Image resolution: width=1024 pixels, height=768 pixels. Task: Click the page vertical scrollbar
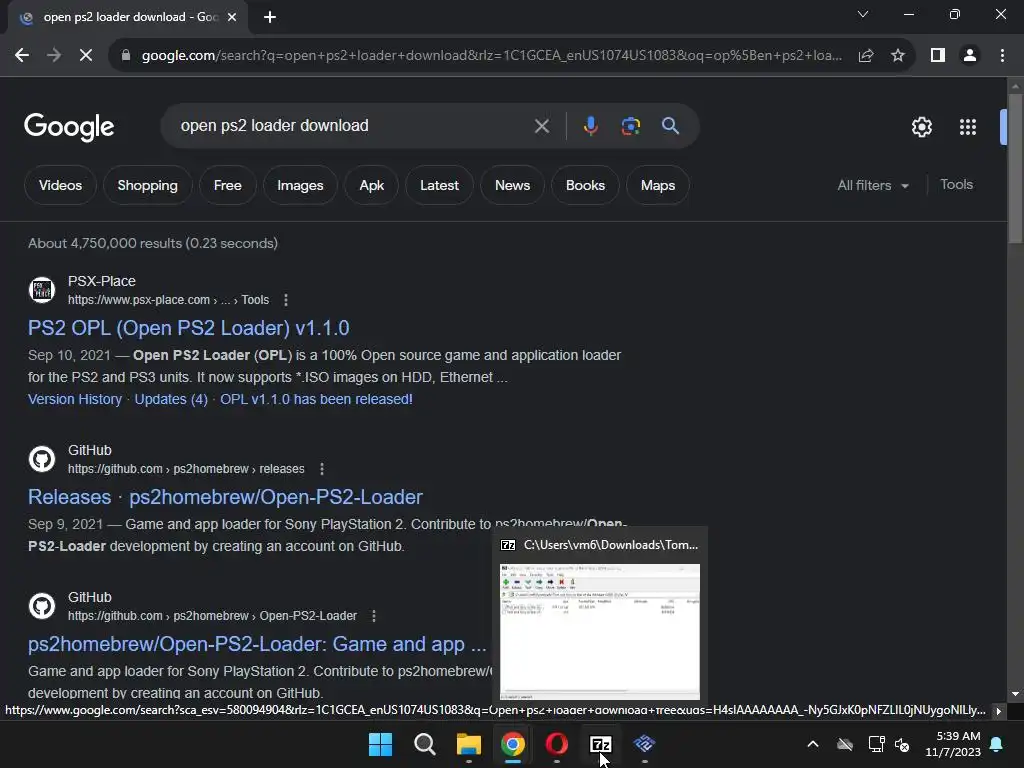pos(1015,168)
